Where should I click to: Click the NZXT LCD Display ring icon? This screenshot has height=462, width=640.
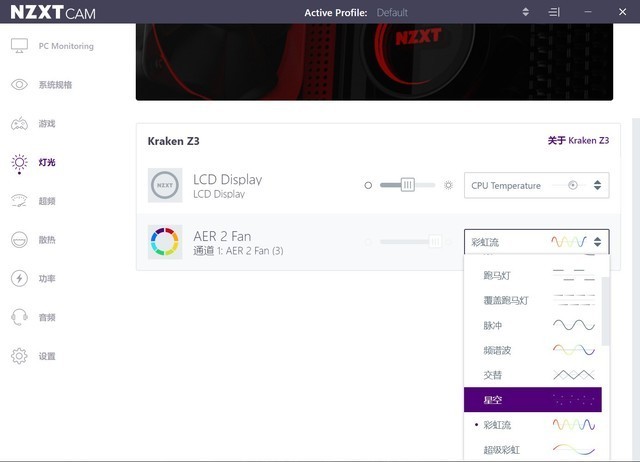[x=165, y=185]
